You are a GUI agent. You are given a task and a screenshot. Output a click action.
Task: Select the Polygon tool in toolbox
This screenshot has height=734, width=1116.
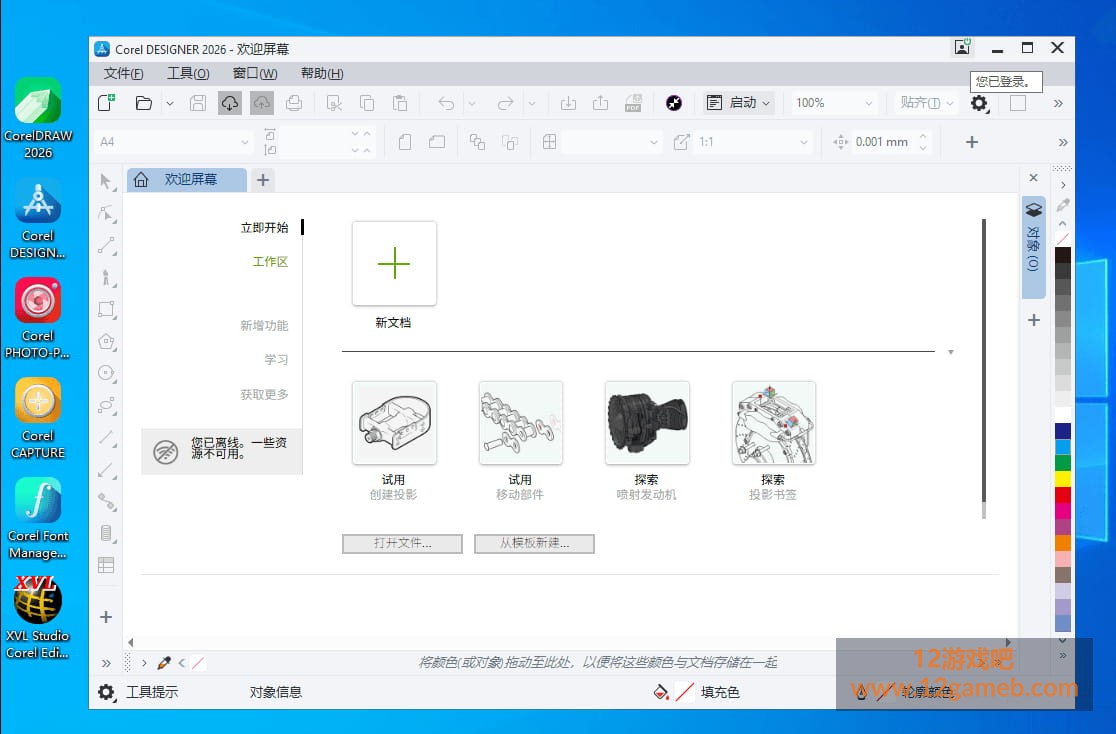pyautogui.click(x=106, y=341)
